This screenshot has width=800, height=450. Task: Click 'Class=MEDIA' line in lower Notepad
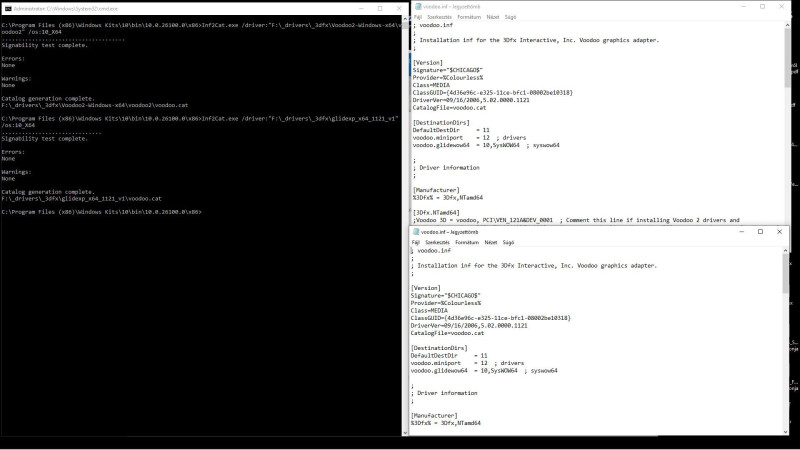pos(429,310)
